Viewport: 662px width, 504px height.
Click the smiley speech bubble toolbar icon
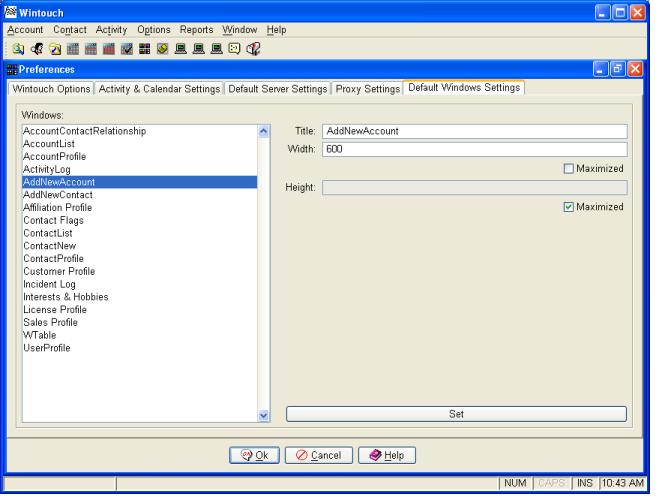click(234, 49)
